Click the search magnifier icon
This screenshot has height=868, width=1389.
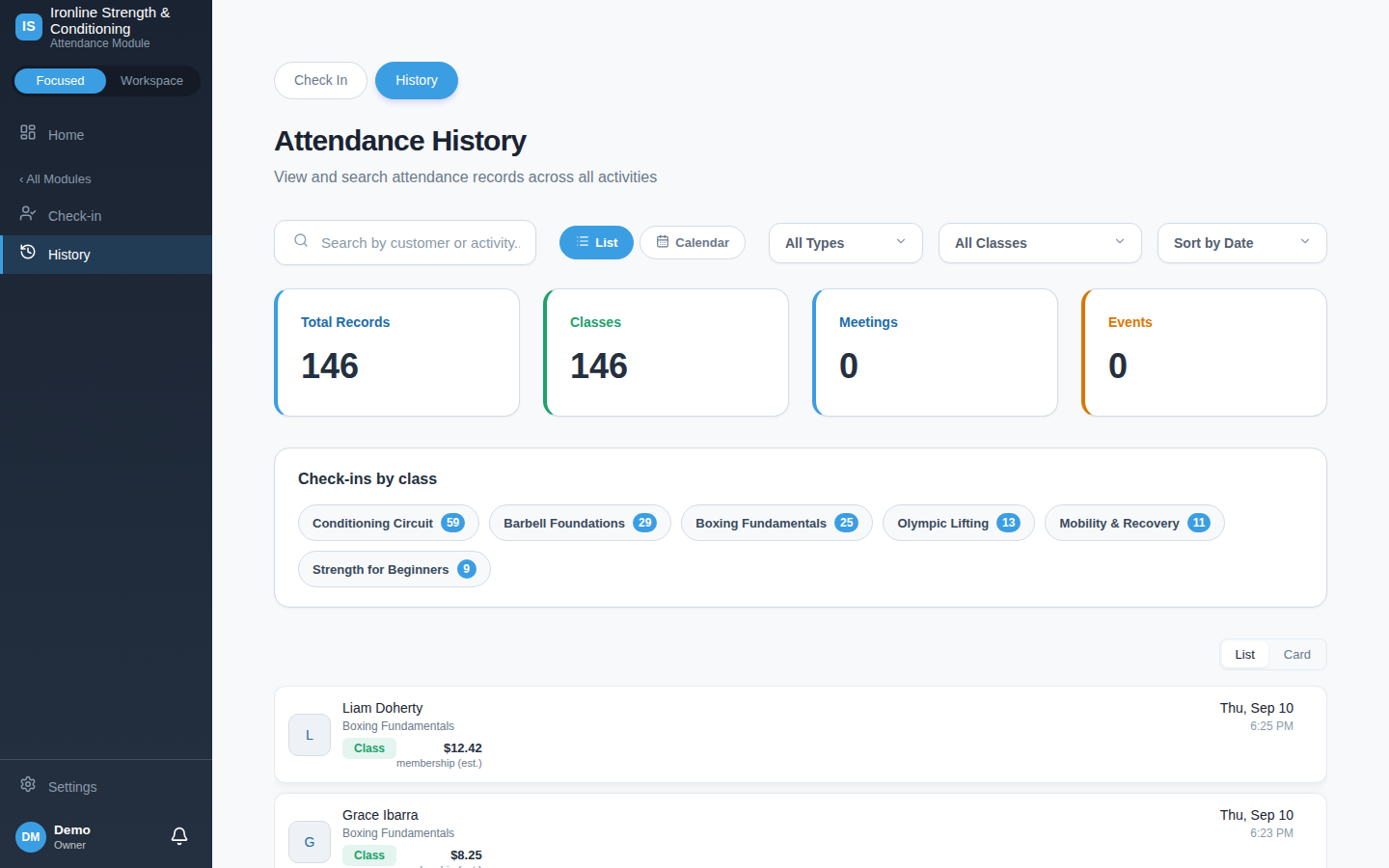[x=301, y=241]
